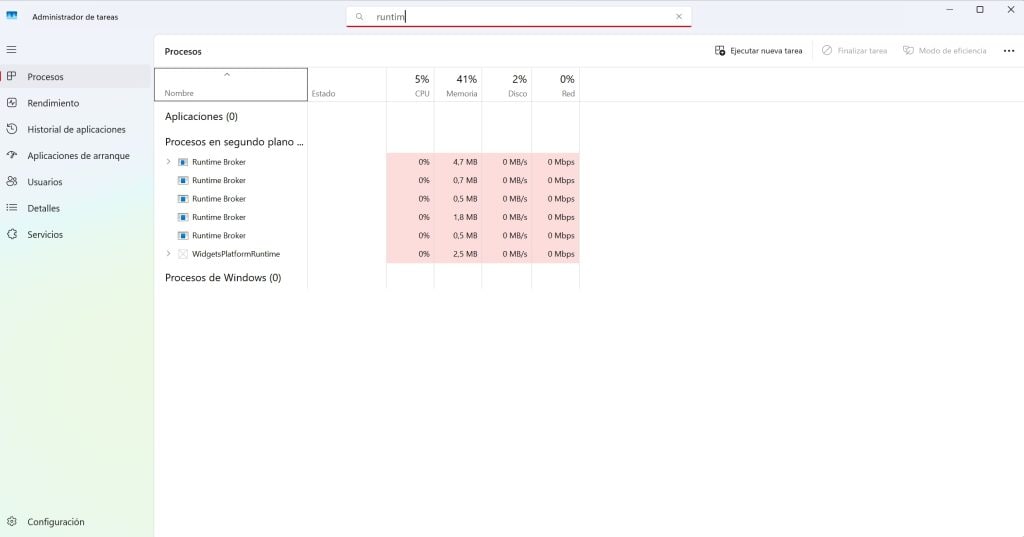Expand the Runtime Broker 4,7 MB row
Viewport: 1024px width, 537px height.
[168, 162]
